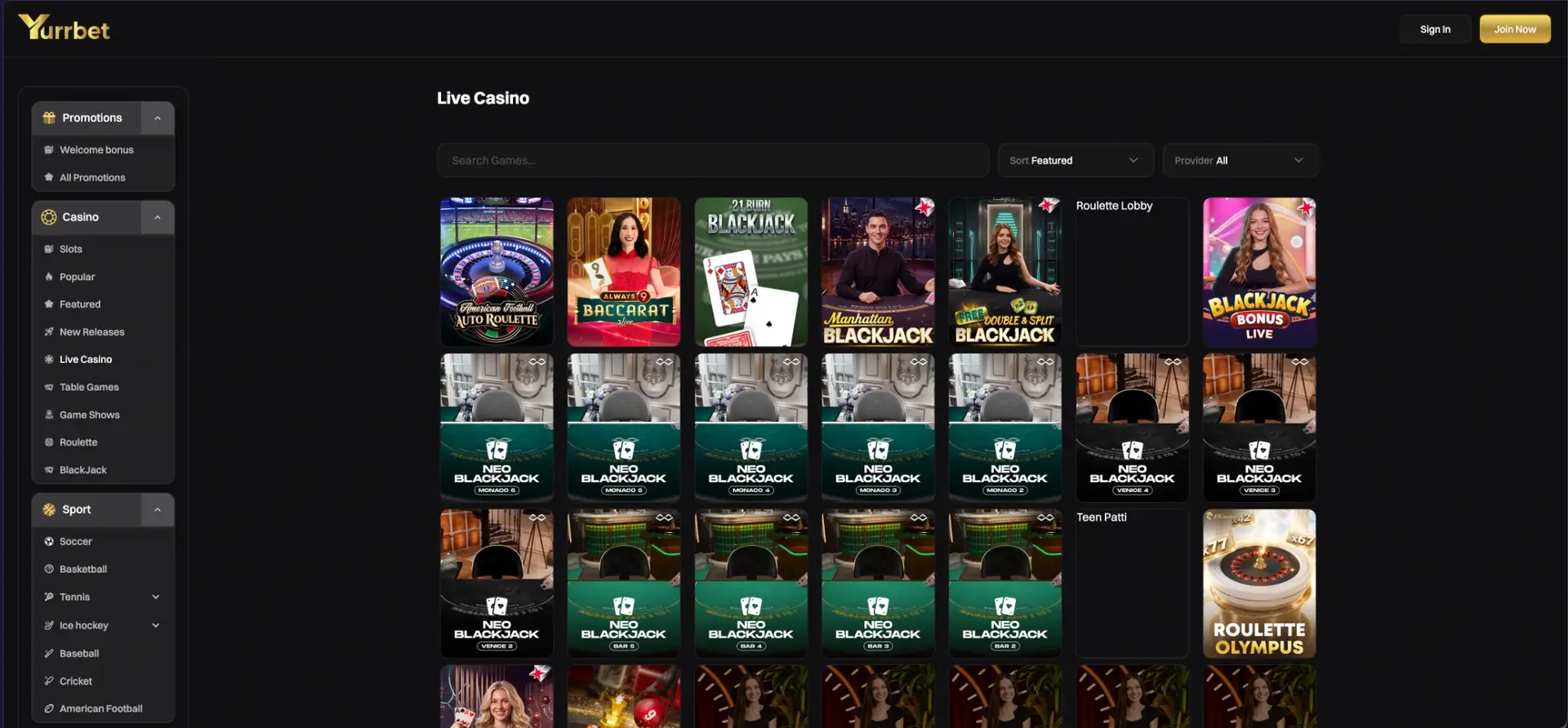Click the Baseball icon
The image size is (1568, 728).
[49, 653]
